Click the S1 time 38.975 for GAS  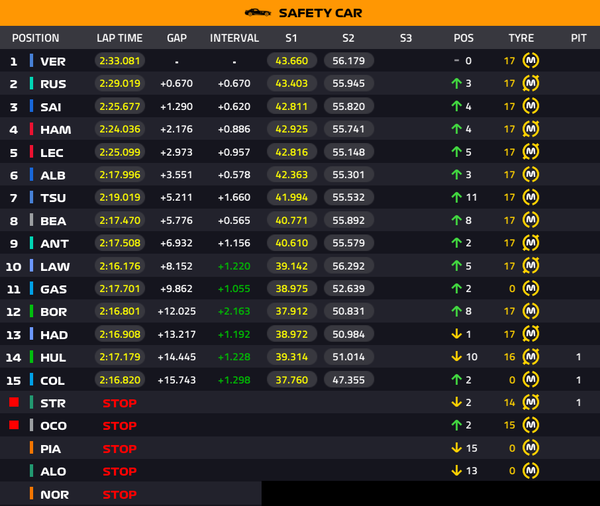(292, 288)
